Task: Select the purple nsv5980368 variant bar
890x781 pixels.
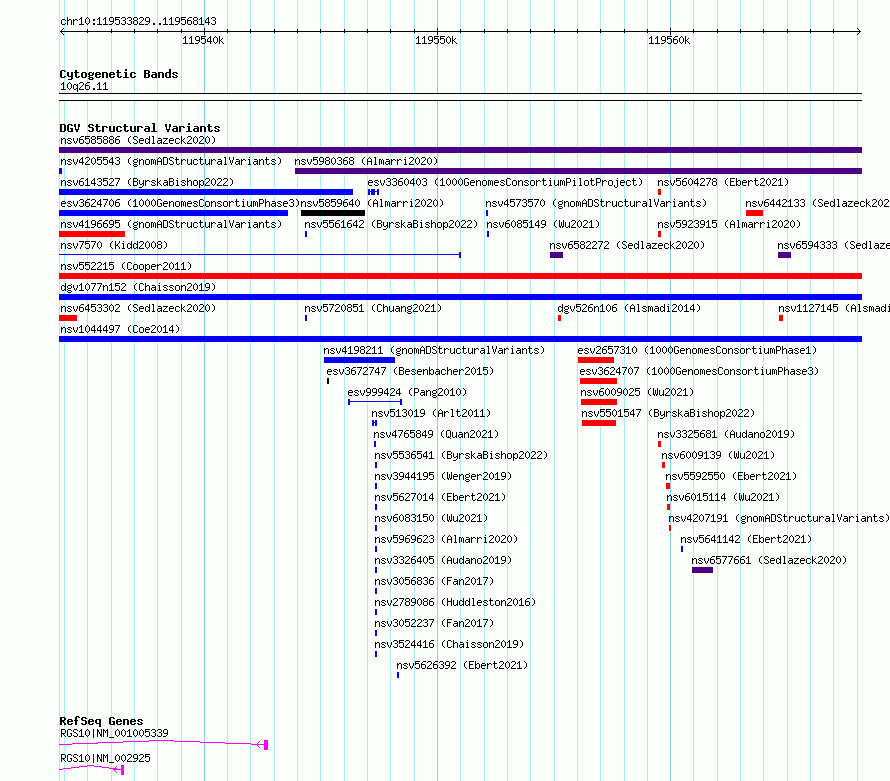Action: point(578,171)
